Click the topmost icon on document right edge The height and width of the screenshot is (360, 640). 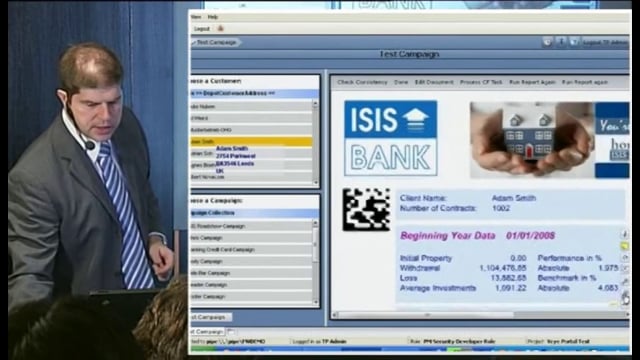[x=624, y=234]
